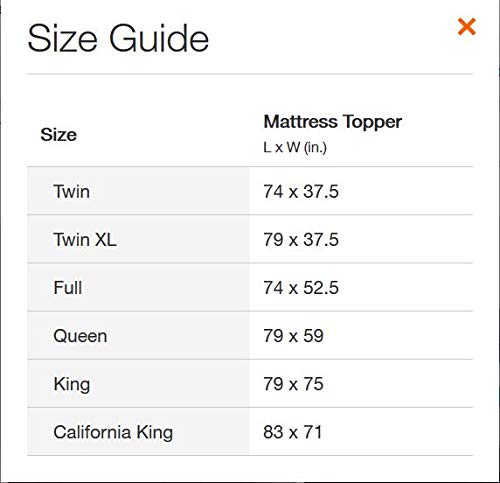Select the Size column header
The width and height of the screenshot is (500, 483).
pyautogui.click(x=58, y=135)
